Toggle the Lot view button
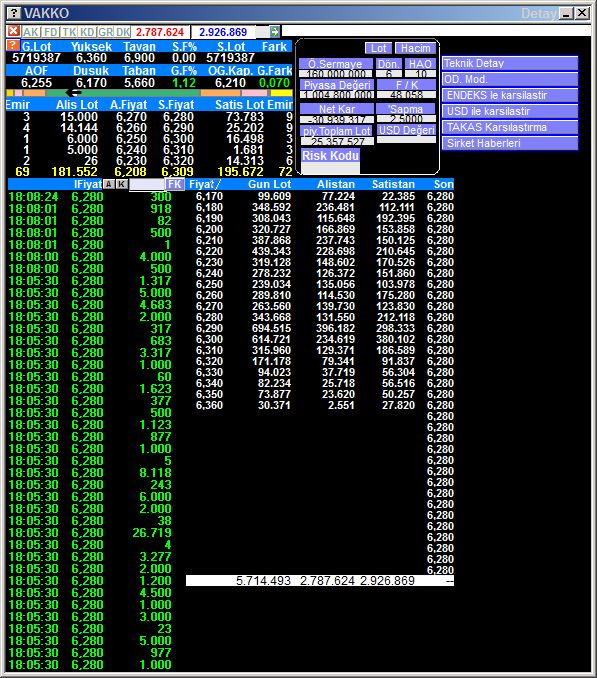The height and width of the screenshot is (678, 597). coord(378,48)
